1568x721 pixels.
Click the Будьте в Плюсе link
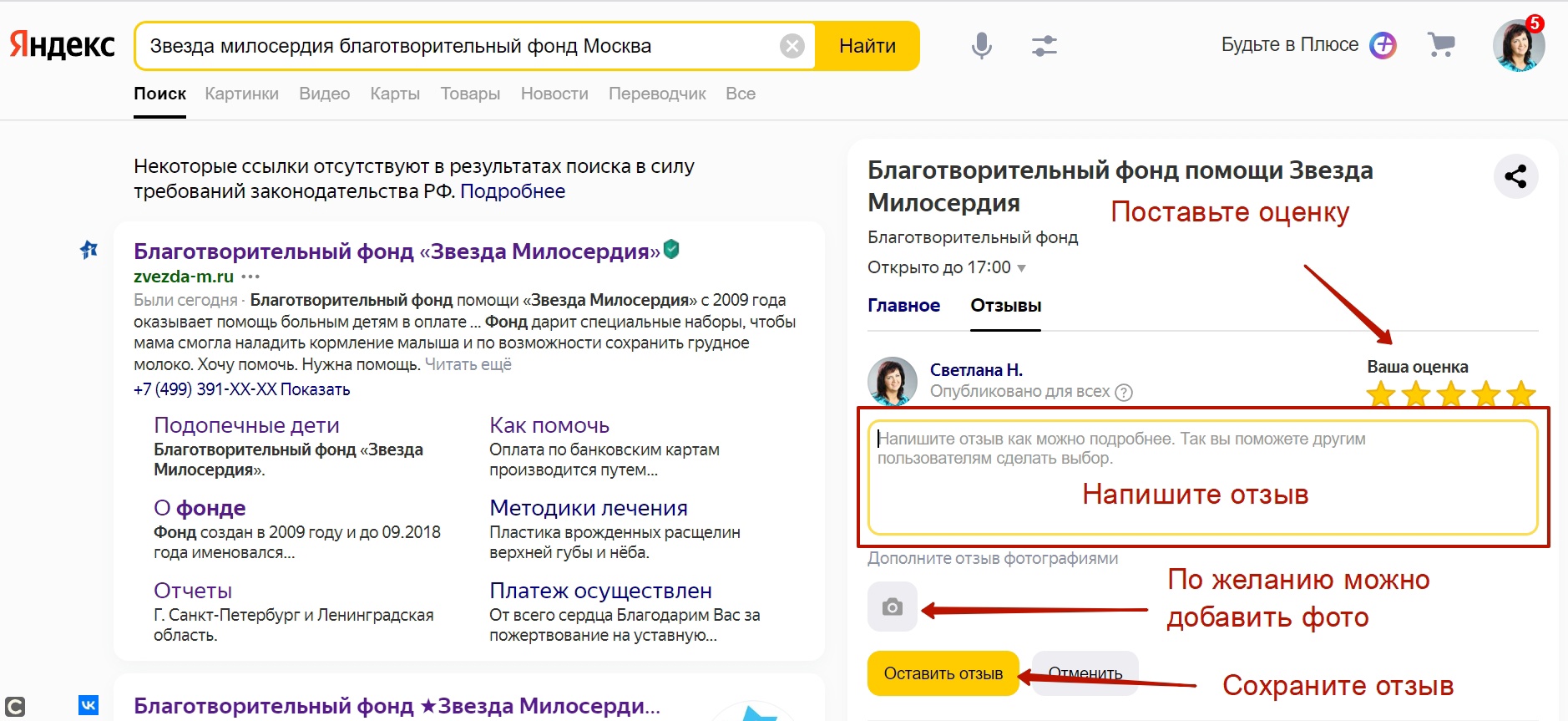tap(1290, 45)
